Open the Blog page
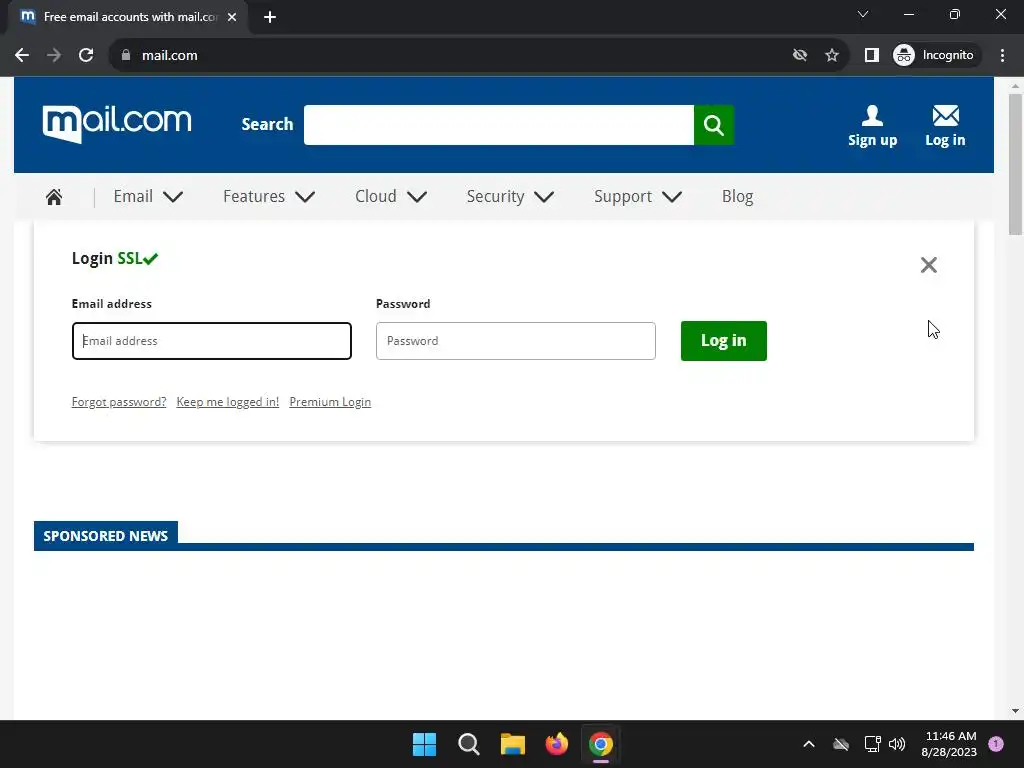This screenshot has height=768, width=1024. pos(737,197)
